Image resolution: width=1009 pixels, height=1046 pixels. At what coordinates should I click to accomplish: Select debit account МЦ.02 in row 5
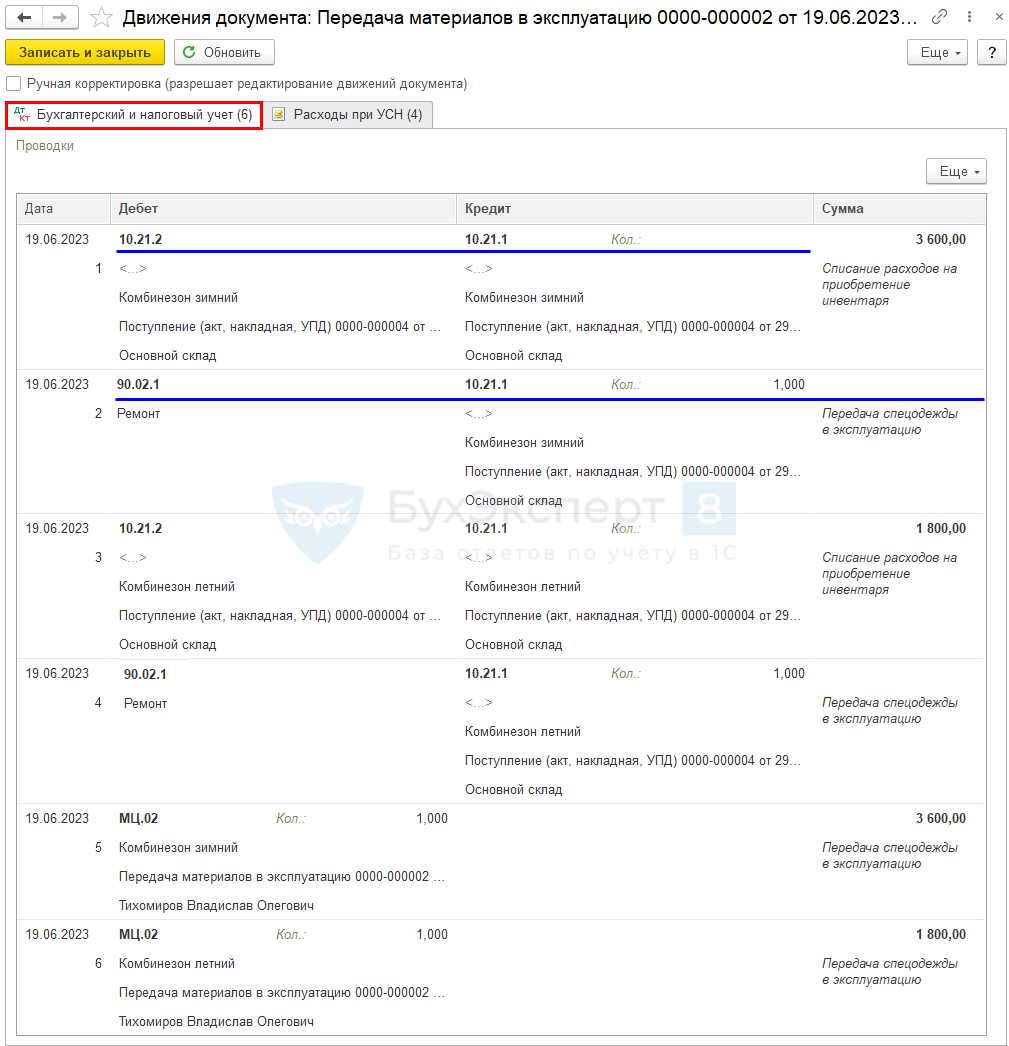[x=138, y=818]
